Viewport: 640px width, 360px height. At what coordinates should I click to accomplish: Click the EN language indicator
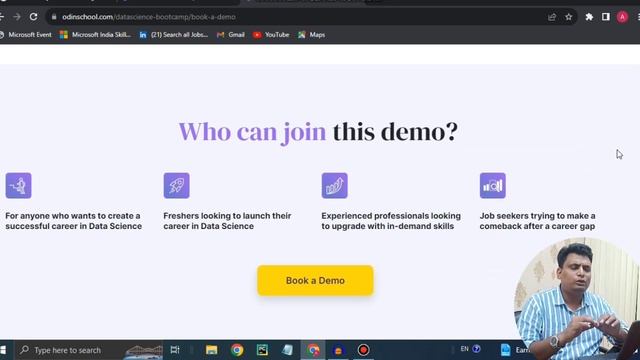pyautogui.click(x=464, y=349)
